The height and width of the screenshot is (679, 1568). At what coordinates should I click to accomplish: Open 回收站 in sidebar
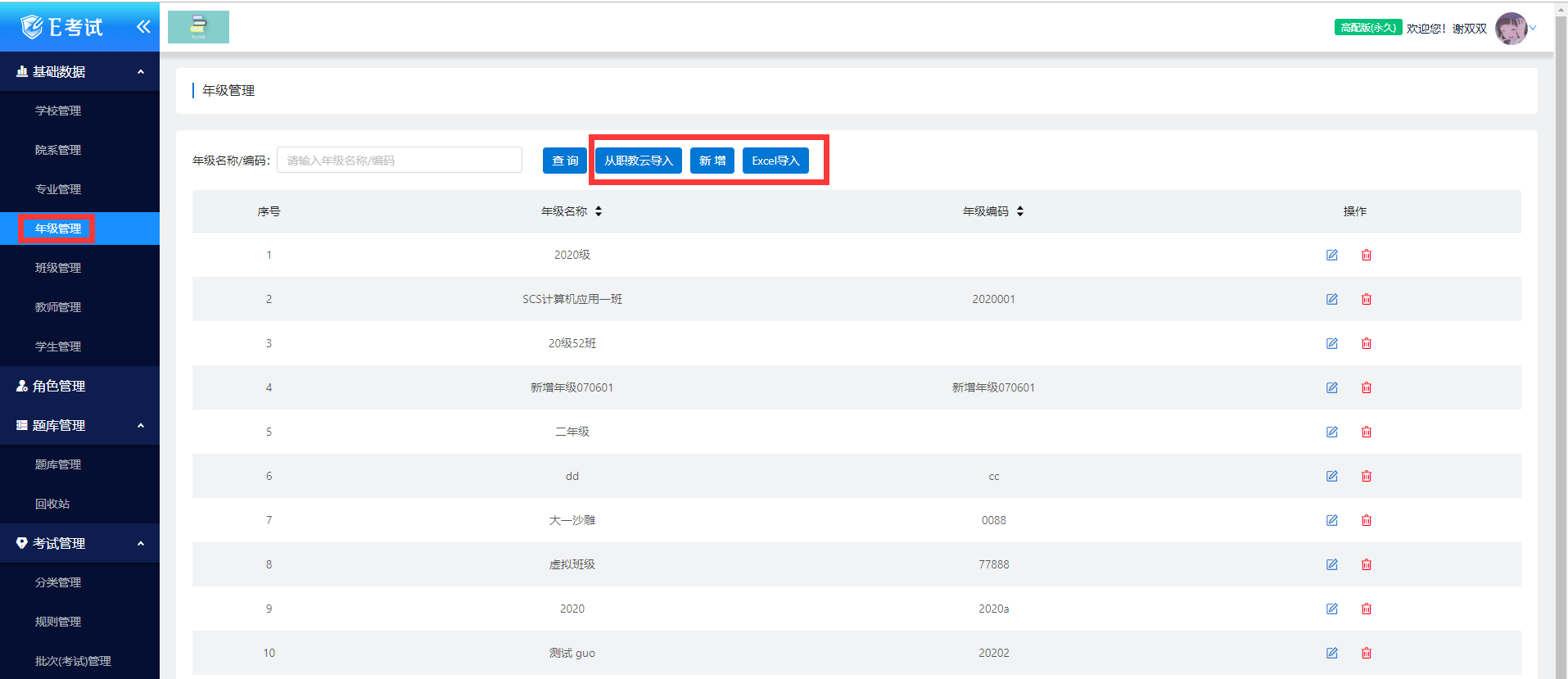52,504
